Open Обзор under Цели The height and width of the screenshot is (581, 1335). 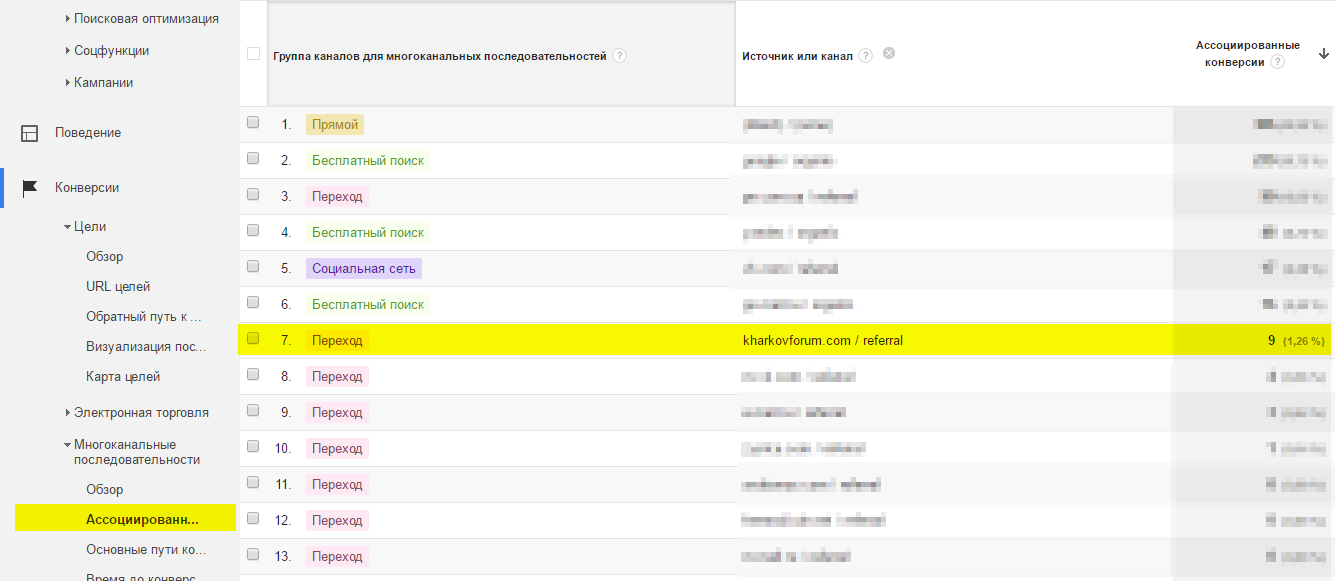tap(105, 257)
